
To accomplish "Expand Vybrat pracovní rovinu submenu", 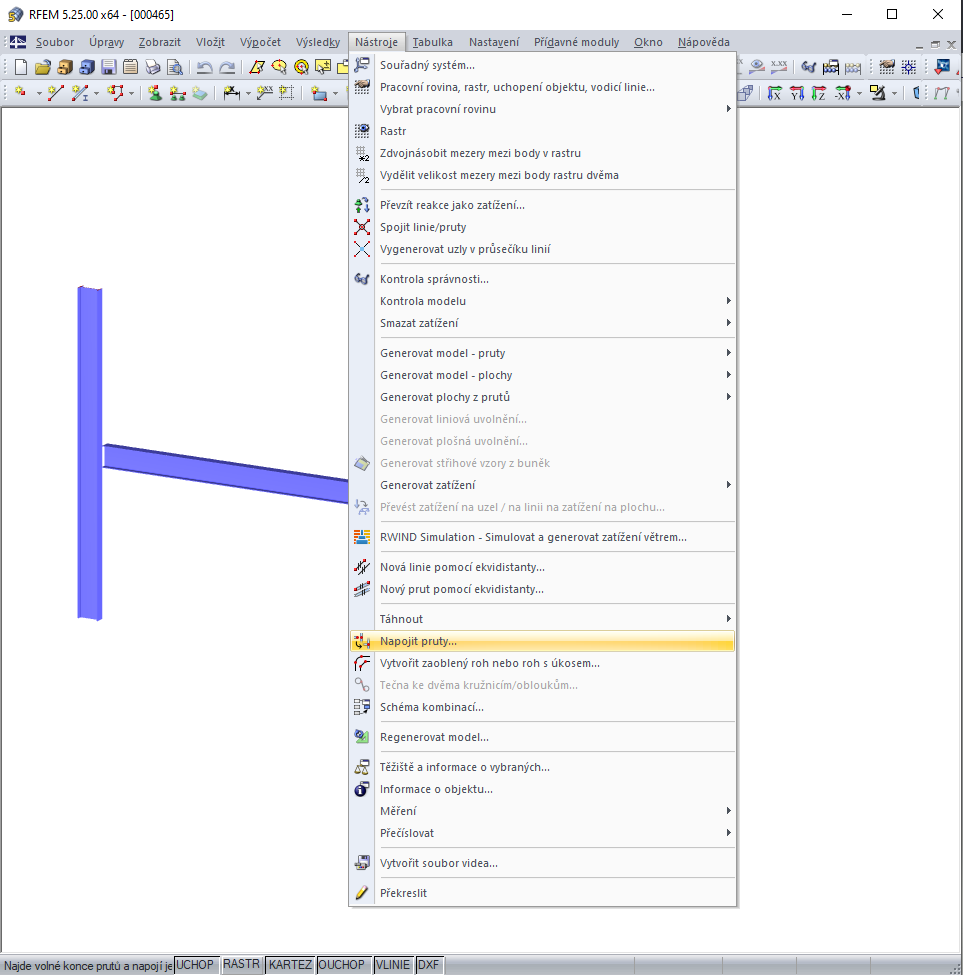I will click(x=542, y=109).
